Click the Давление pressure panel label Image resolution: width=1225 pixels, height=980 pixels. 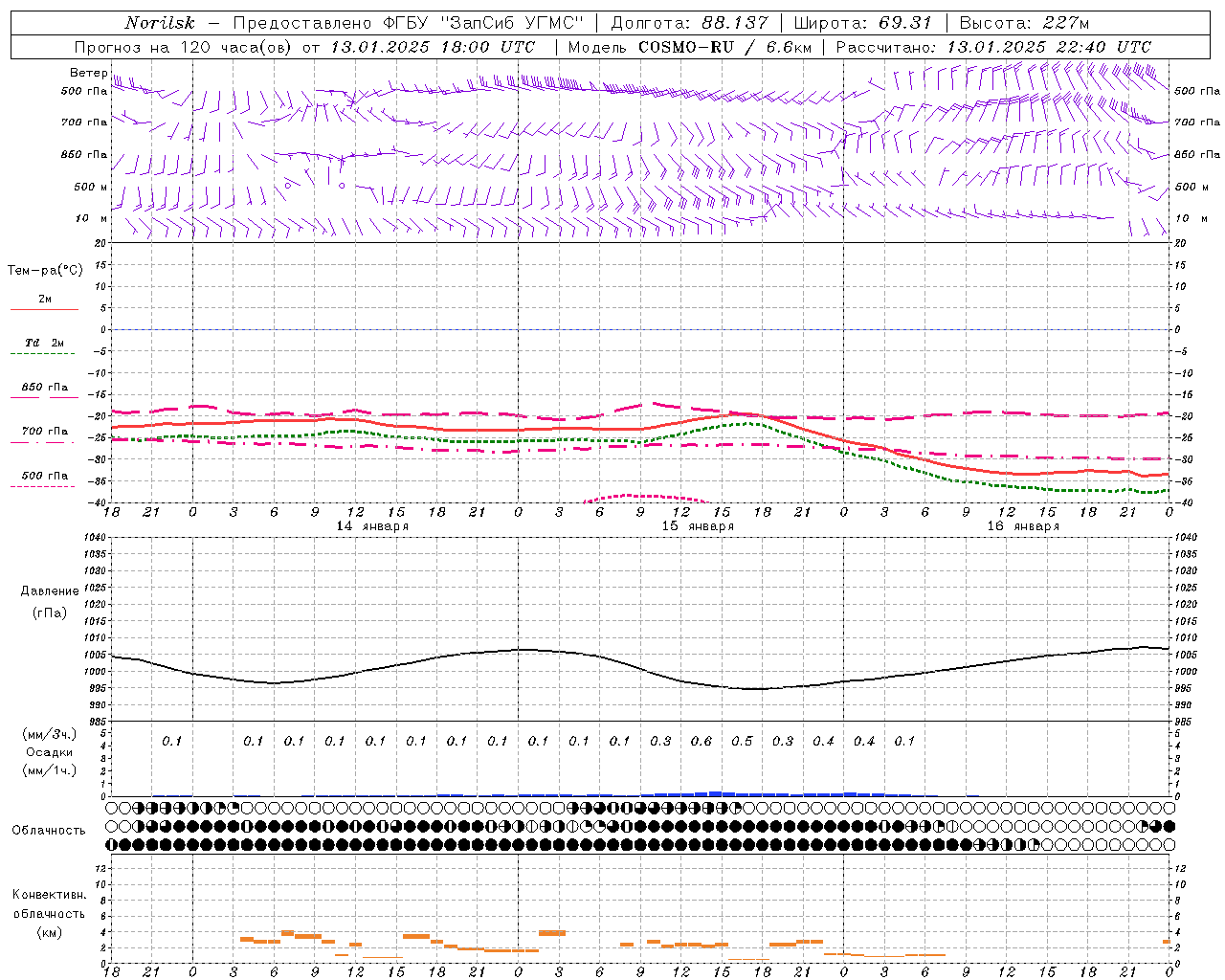(x=49, y=591)
